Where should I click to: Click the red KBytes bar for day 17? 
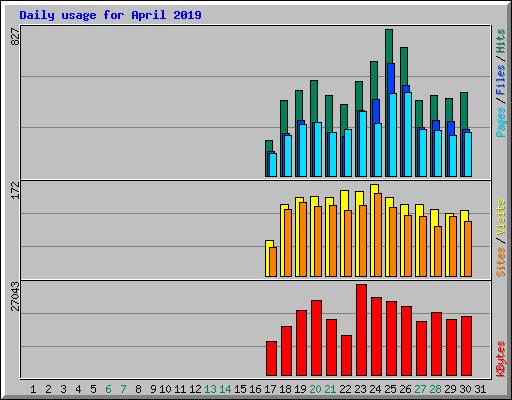(271, 359)
